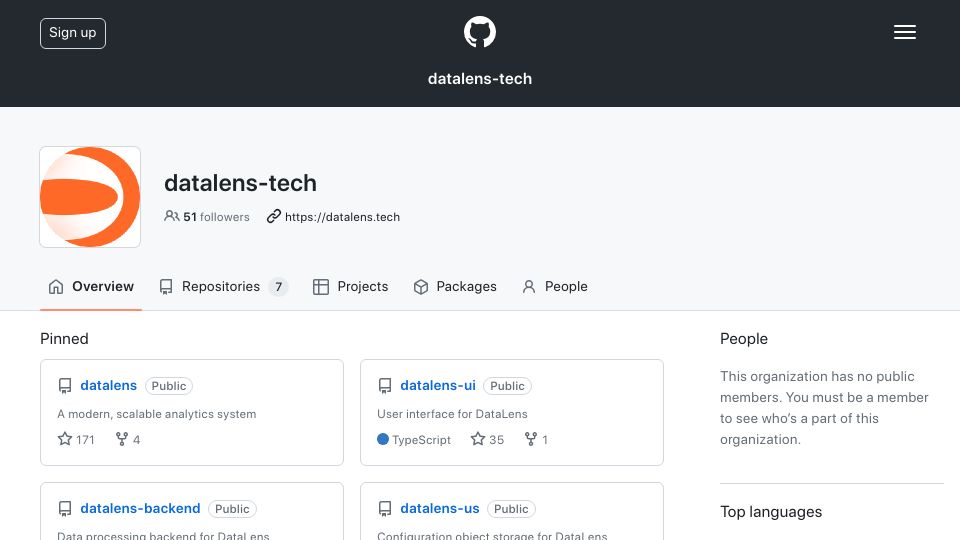Click repo icon beside datalens-backend
The width and height of the screenshot is (960, 540).
pos(65,509)
